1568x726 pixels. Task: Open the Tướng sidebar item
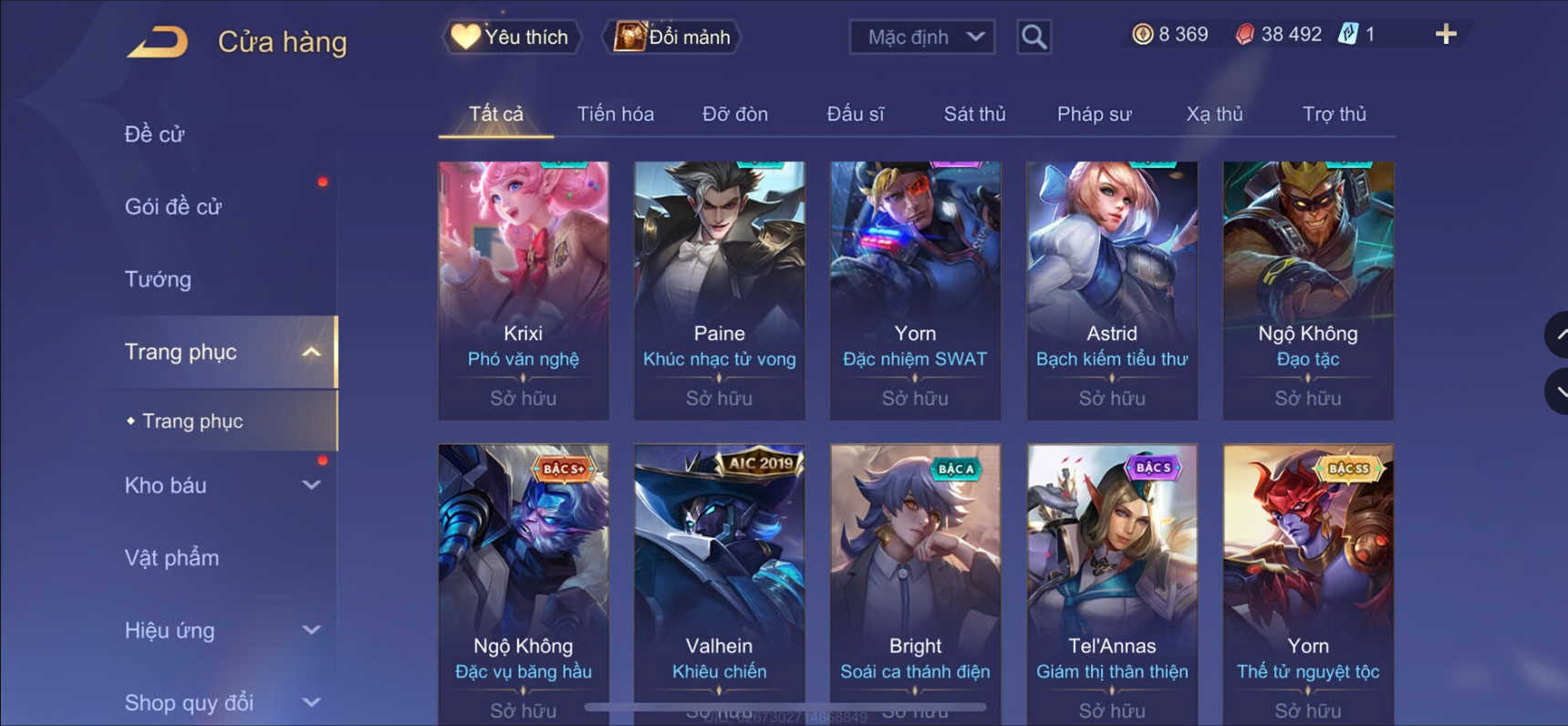[x=158, y=279]
